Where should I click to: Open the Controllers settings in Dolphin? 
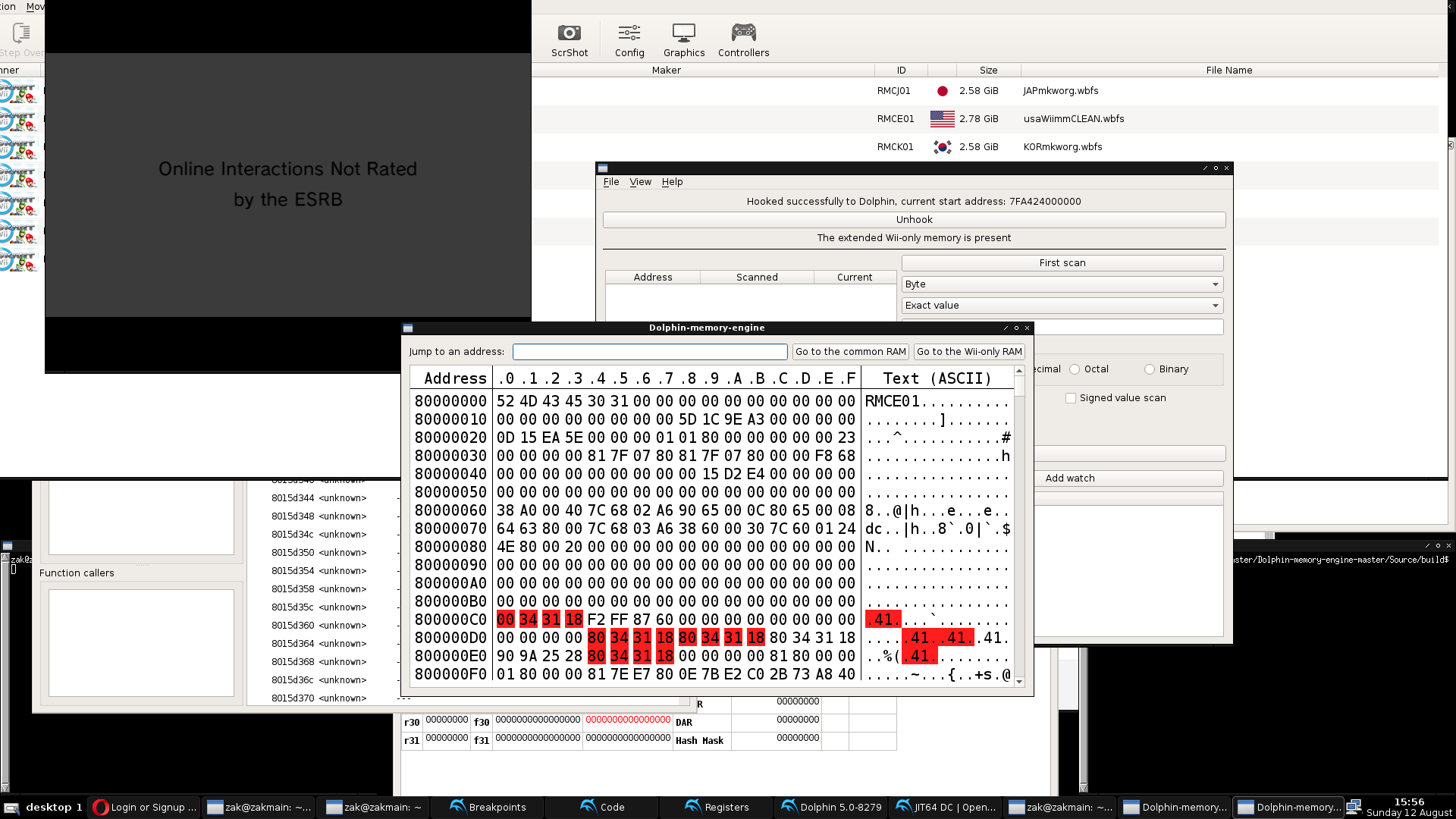pos(744,40)
